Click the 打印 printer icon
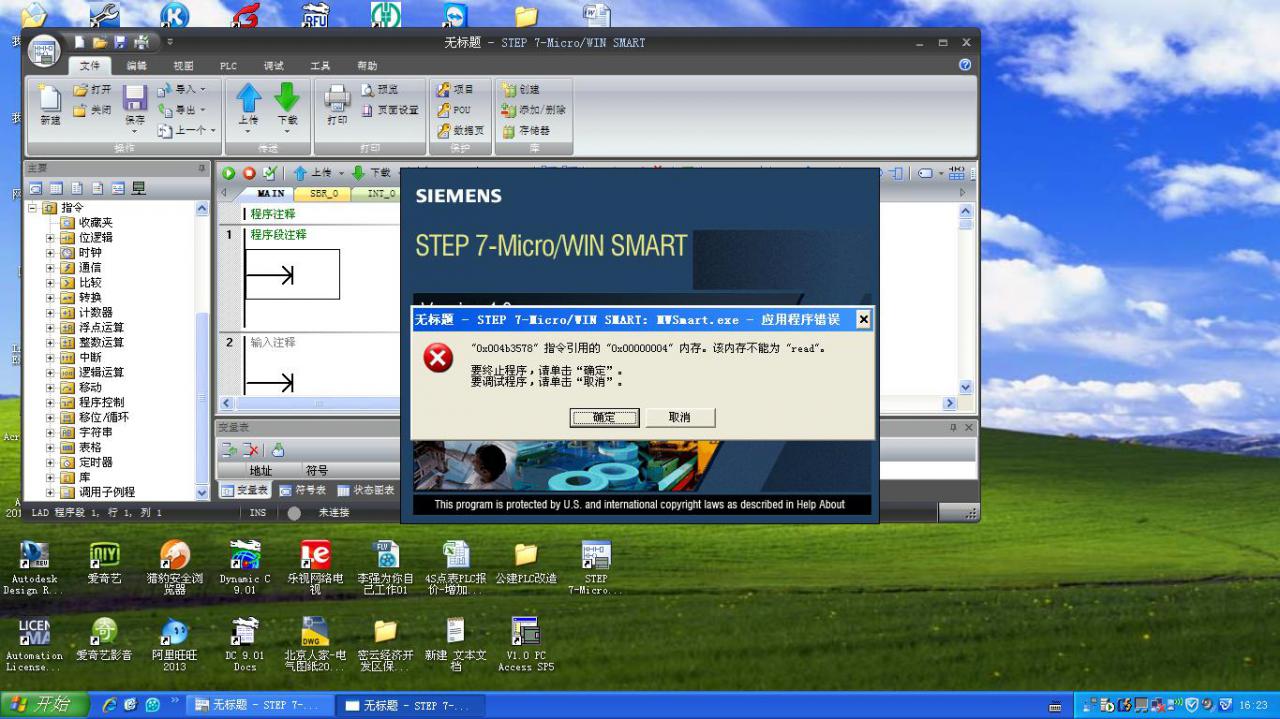Image resolution: width=1280 pixels, height=719 pixels. (x=337, y=98)
